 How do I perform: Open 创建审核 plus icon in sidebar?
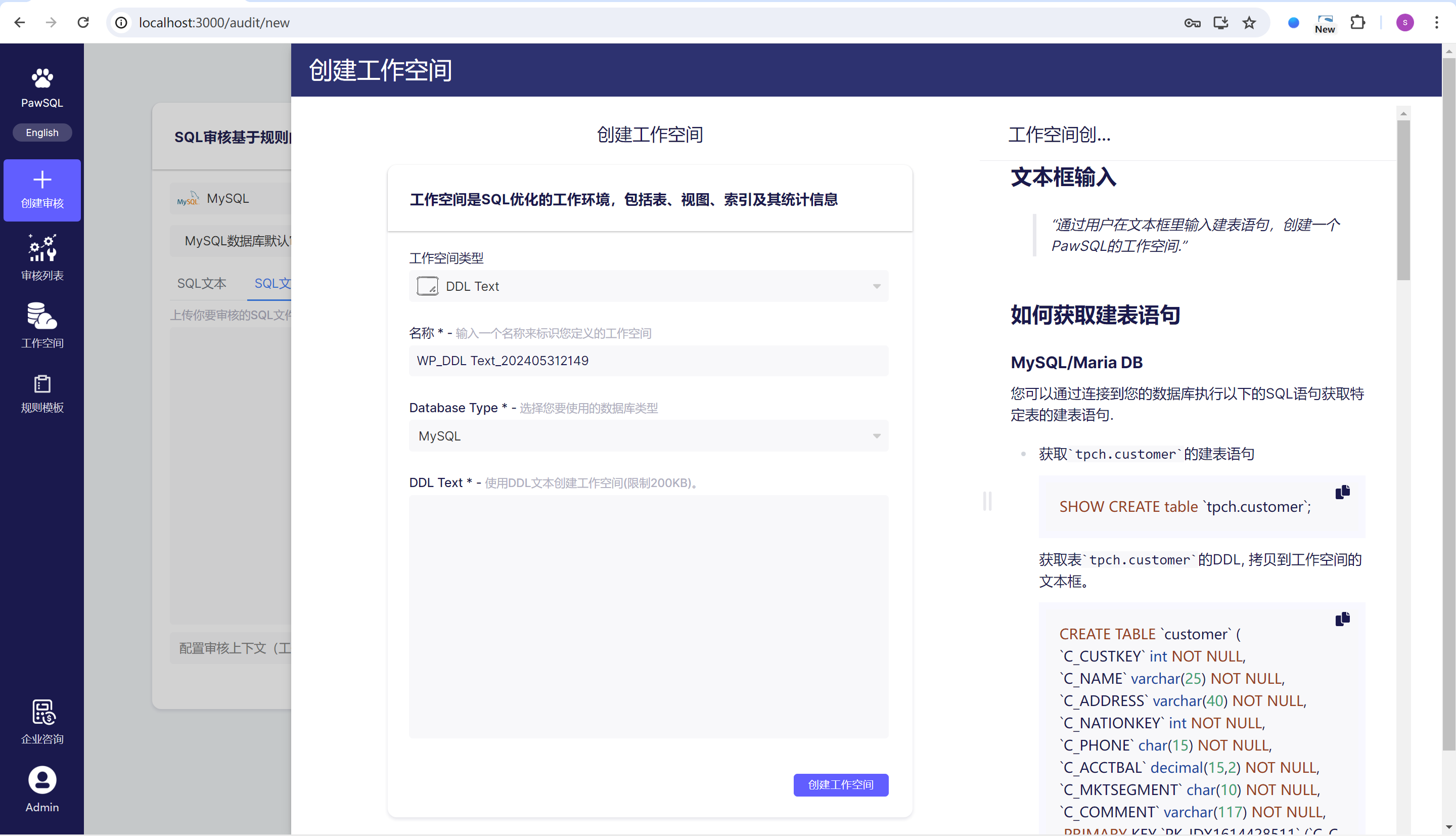point(42,180)
